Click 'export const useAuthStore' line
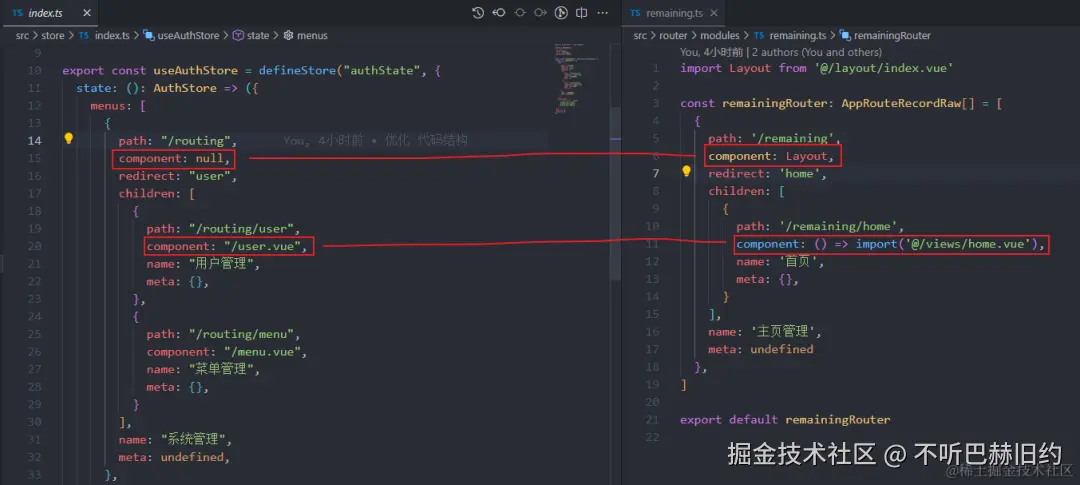Image resolution: width=1080 pixels, height=485 pixels. (x=251, y=70)
